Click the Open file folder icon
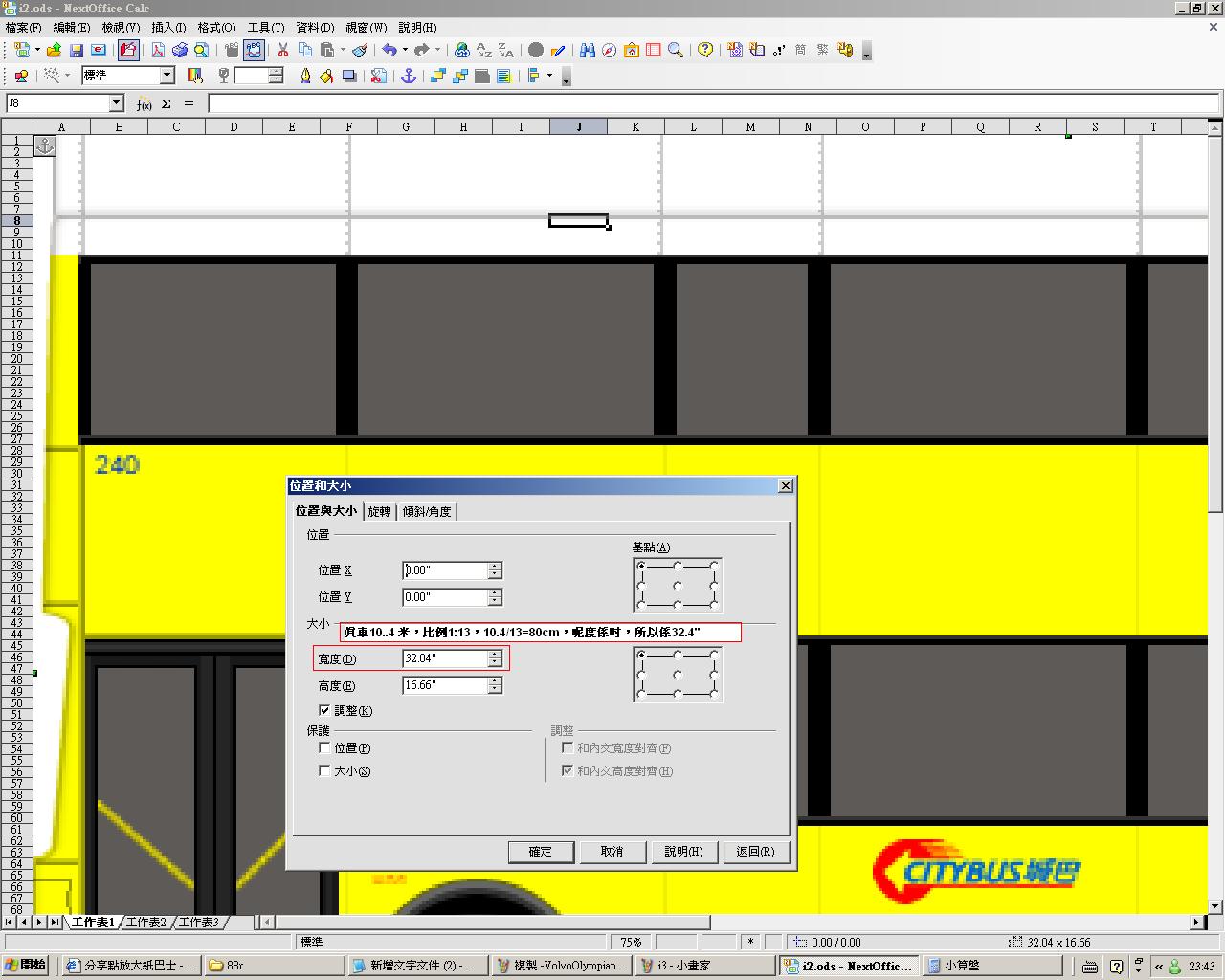The image size is (1225, 980). [54, 50]
